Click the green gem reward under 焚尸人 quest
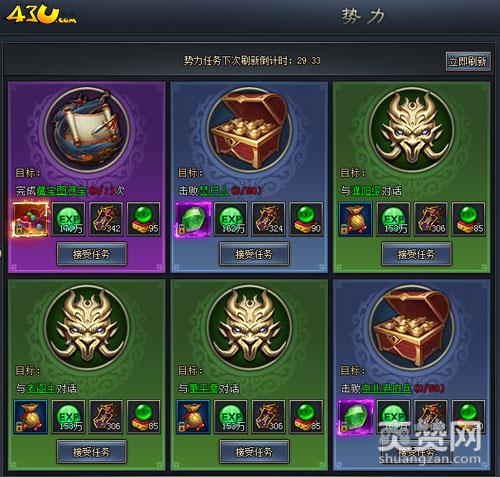 tap(193, 219)
